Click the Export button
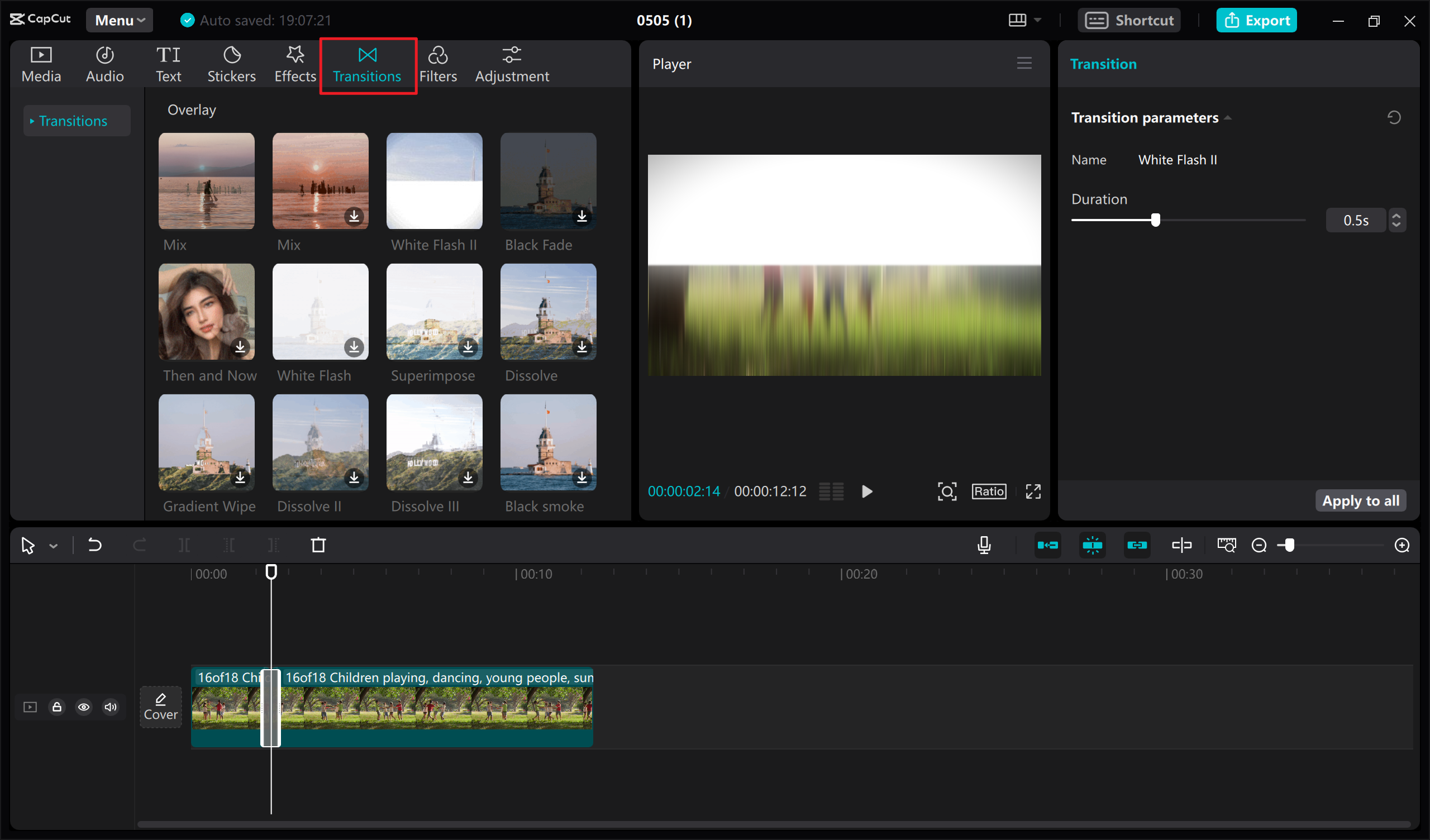 point(1256,20)
